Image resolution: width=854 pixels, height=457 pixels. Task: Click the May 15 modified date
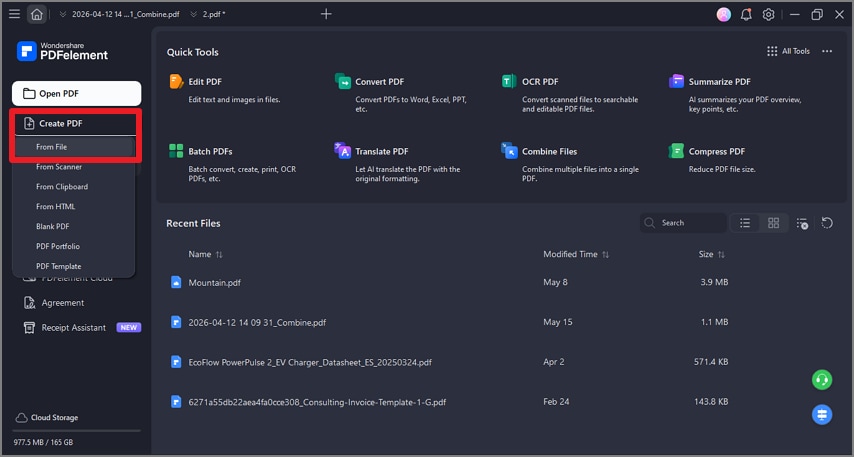pyautogui.click(x=558, y=322)
